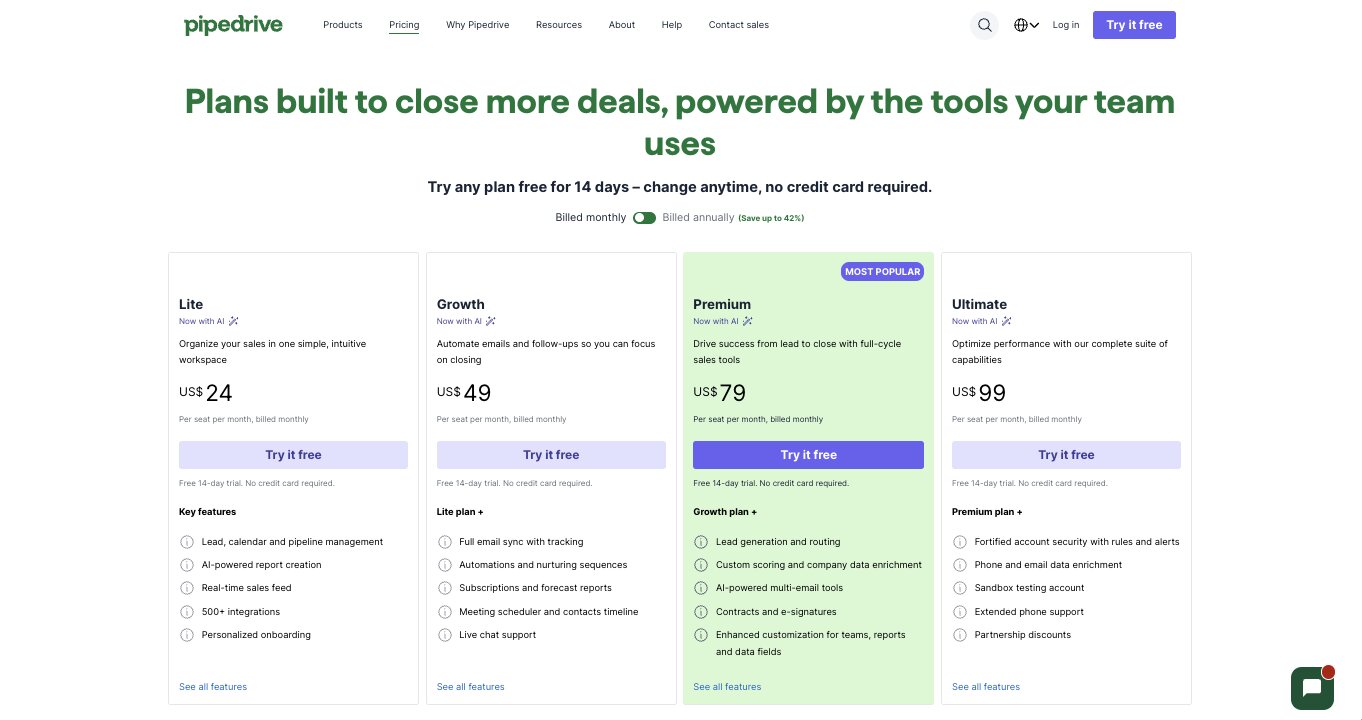Switch billing to annually
The width and height of the screenshot is (1362, 720).
point(644,217)
